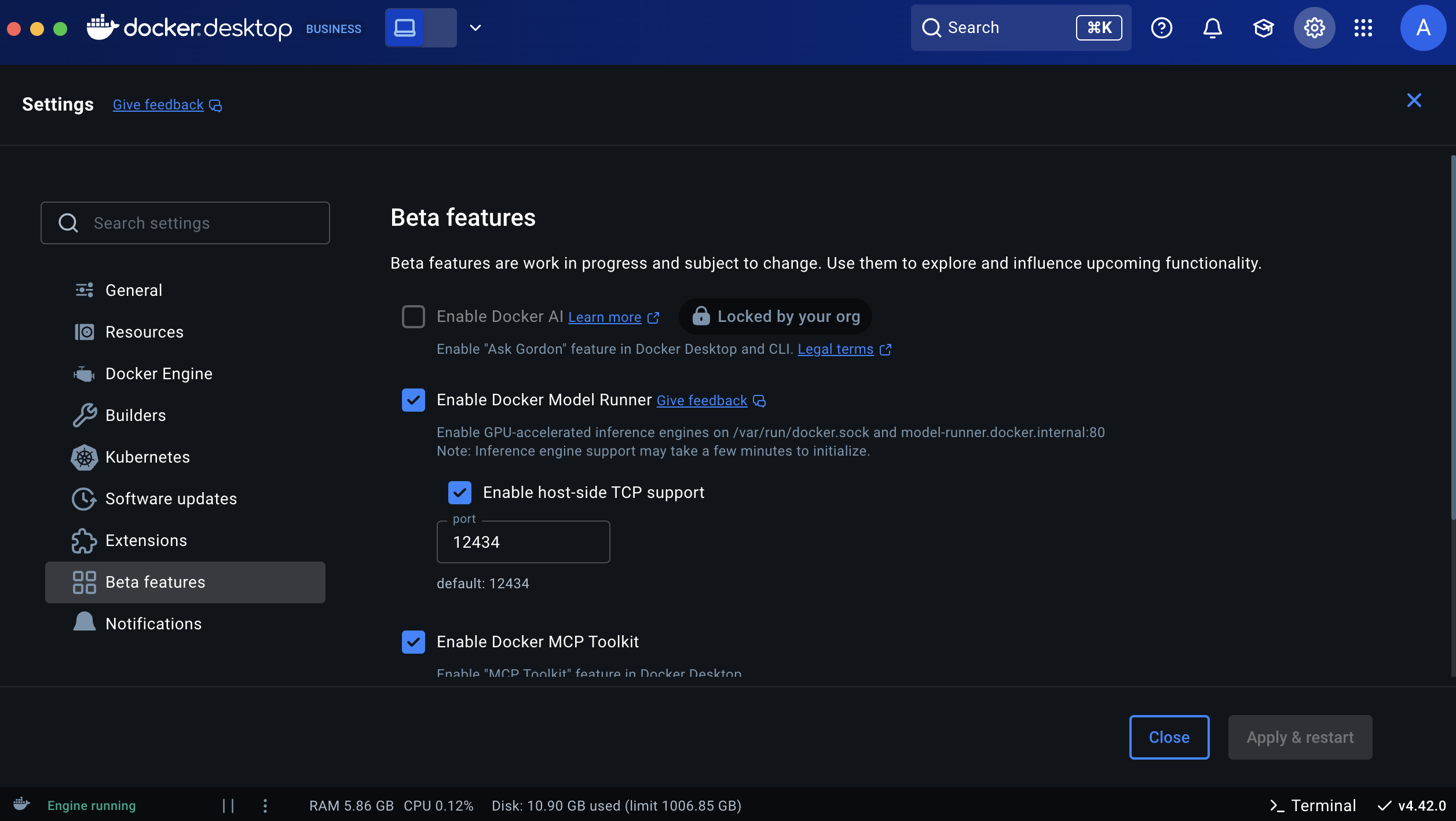Open the user avatar account menu
1456x821 pixels.
(1423, 28)
